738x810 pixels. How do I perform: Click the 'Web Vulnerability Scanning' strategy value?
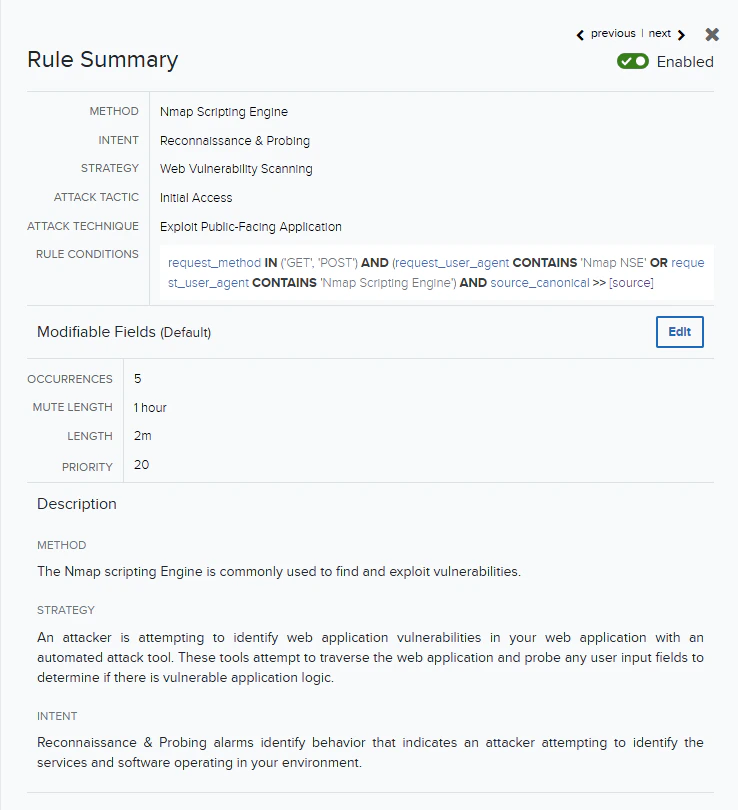pyautogui.click(x=236, y=169)
